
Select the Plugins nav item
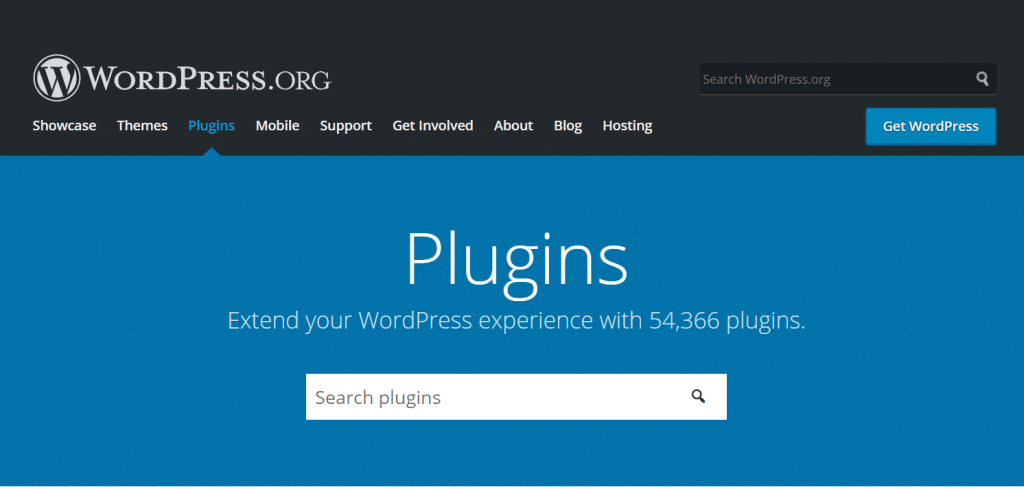[x=212, y=125]
